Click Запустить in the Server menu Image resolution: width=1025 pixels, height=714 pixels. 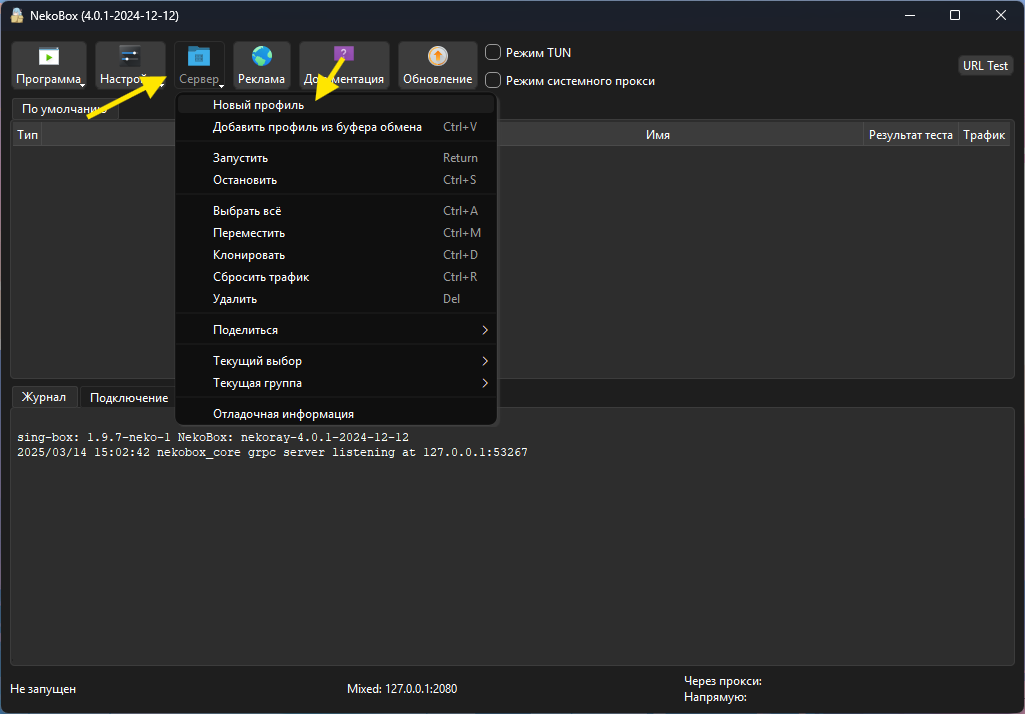coord(336,158)
